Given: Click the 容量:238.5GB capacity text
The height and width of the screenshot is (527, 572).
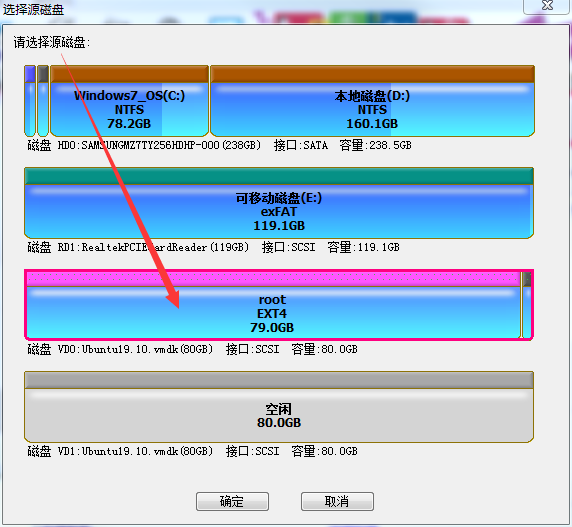Looking at the screenshot, I should [375, 145].
